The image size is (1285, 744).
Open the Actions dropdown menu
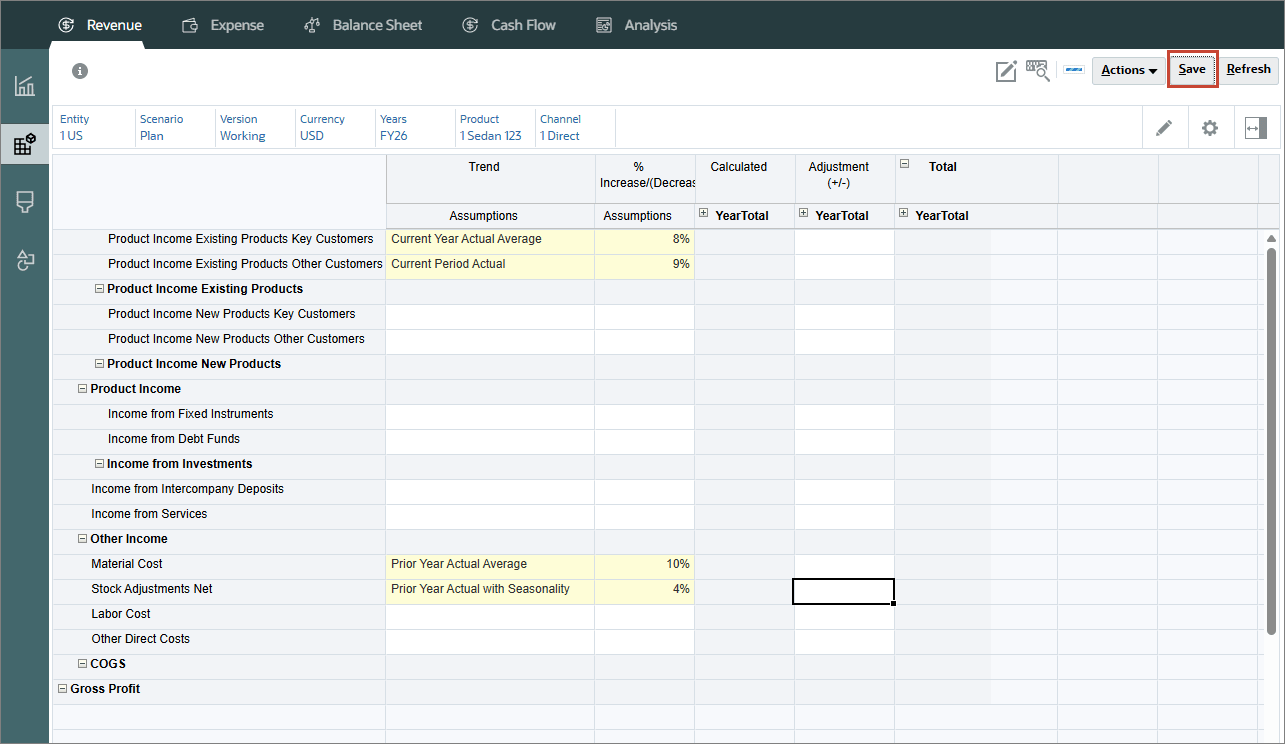(x=1129, y=70)
